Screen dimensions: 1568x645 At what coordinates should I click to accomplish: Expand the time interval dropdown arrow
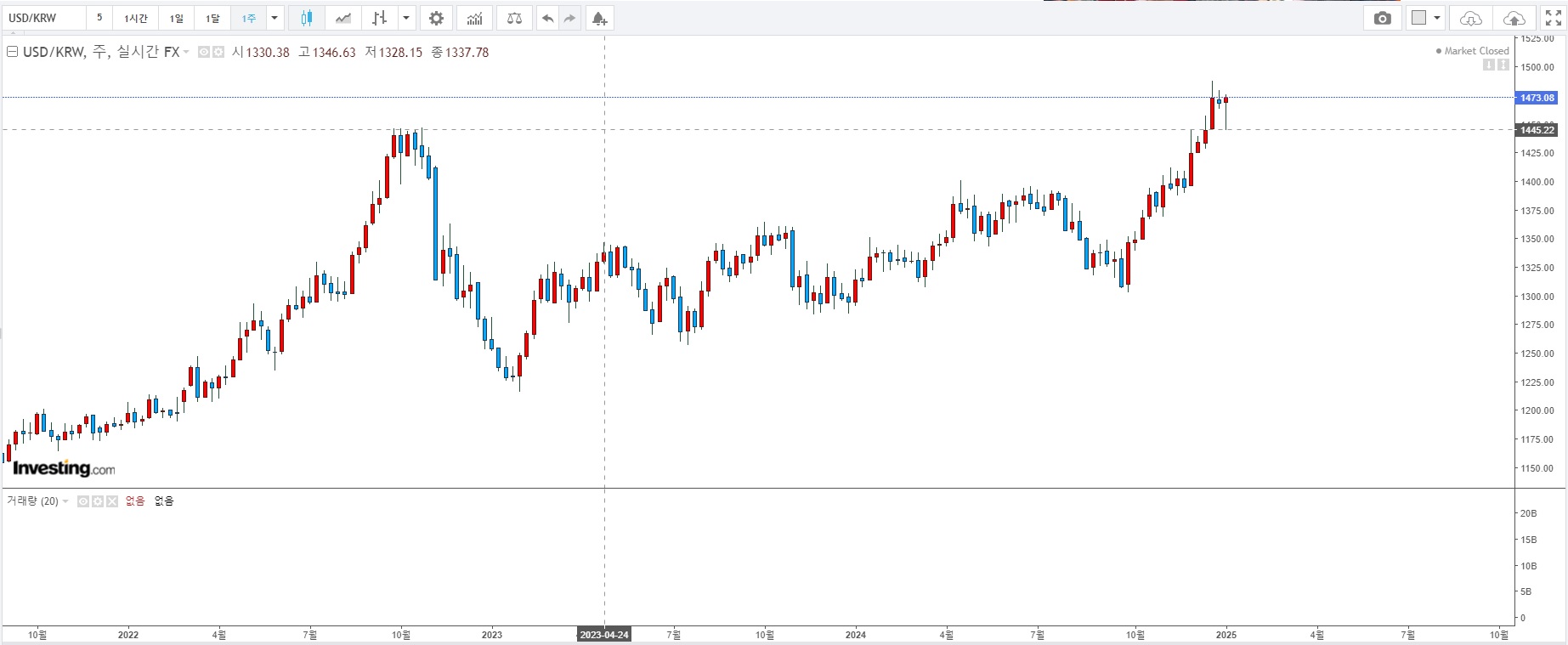pyautogui.click(x=275, y=18)
